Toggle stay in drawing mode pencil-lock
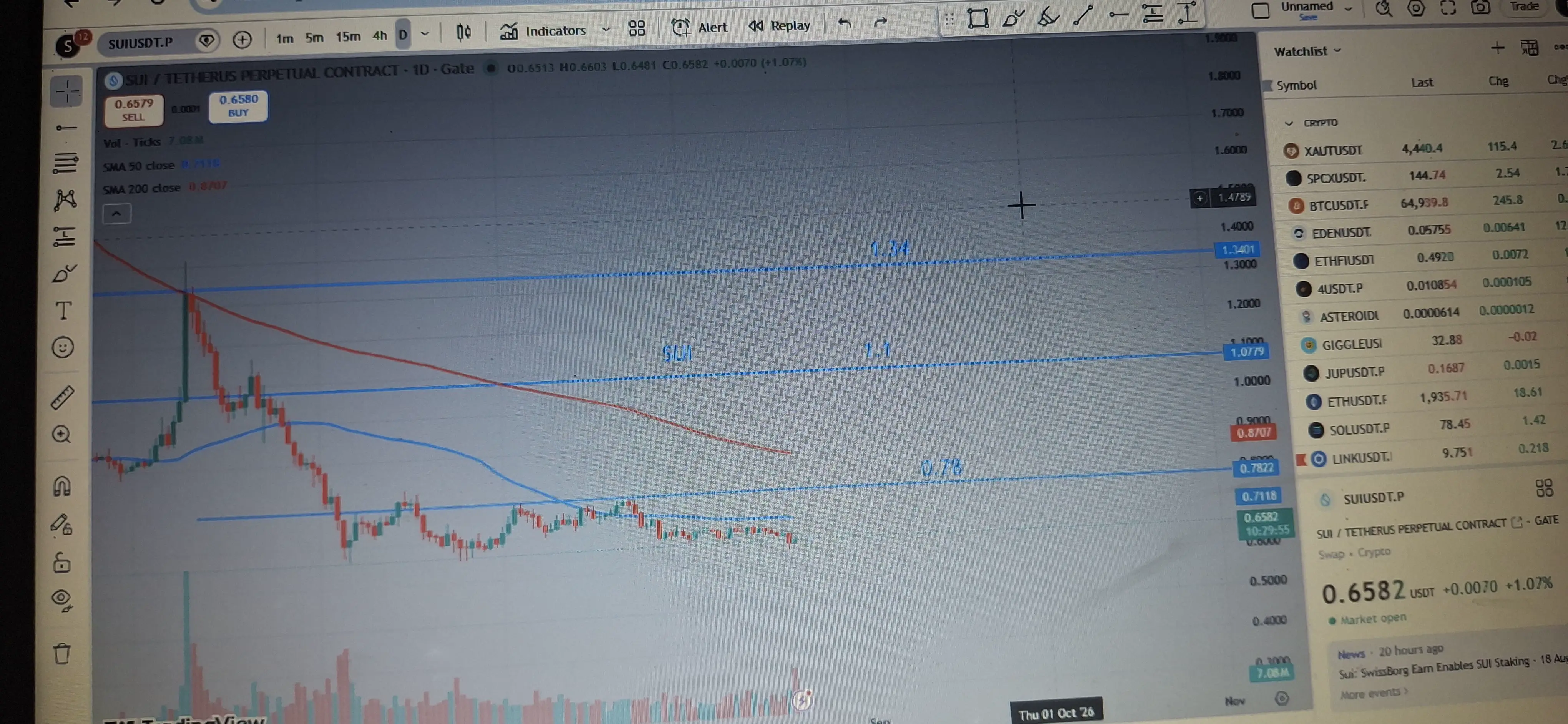Viewport: 1568px width, 724px height. pos(61,524)
